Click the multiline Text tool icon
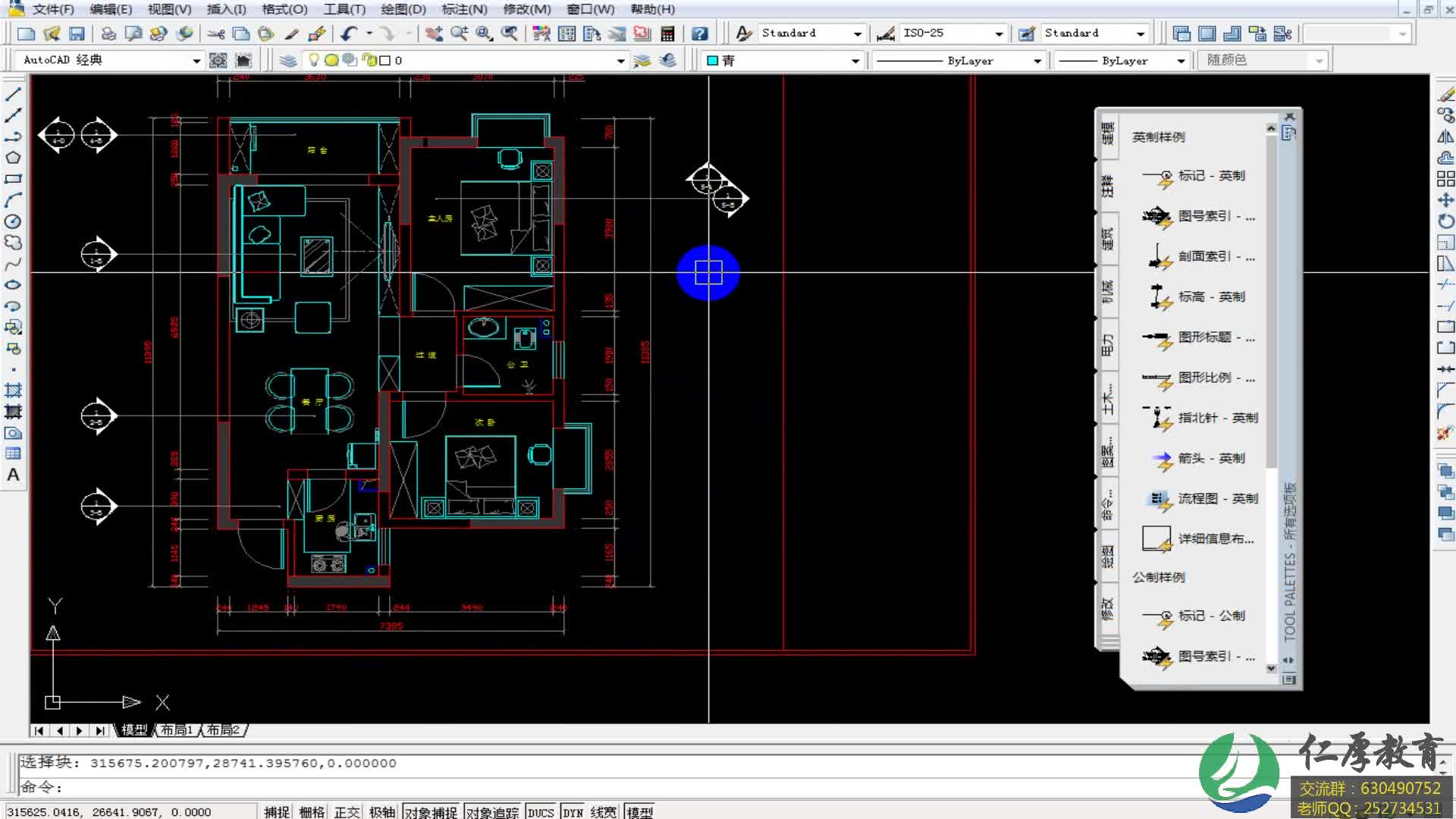The width and height of the screenshot is (1456, 819). pos(13,475)
